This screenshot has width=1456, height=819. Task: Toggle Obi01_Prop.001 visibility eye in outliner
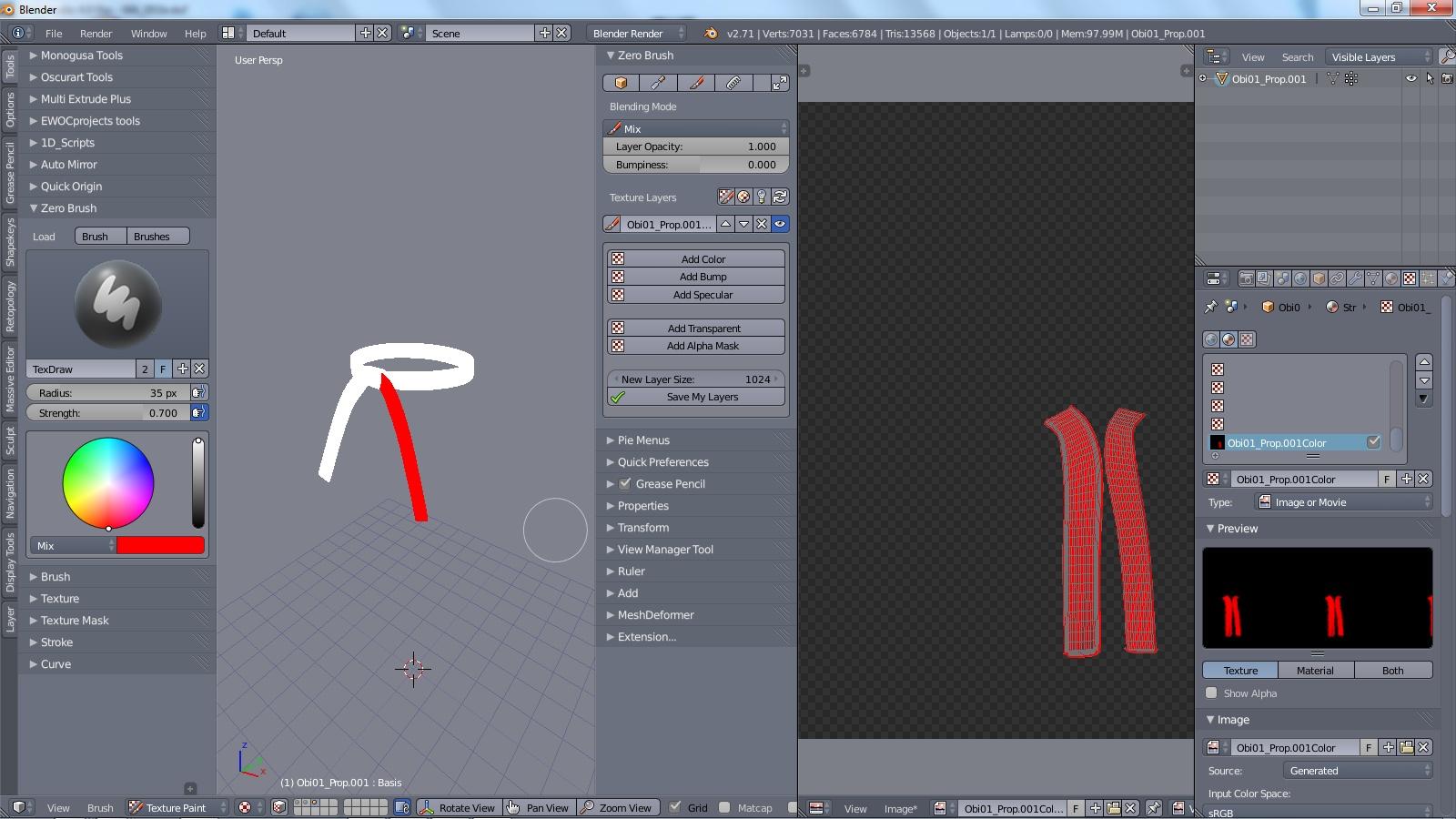(x=1411, y=79)
